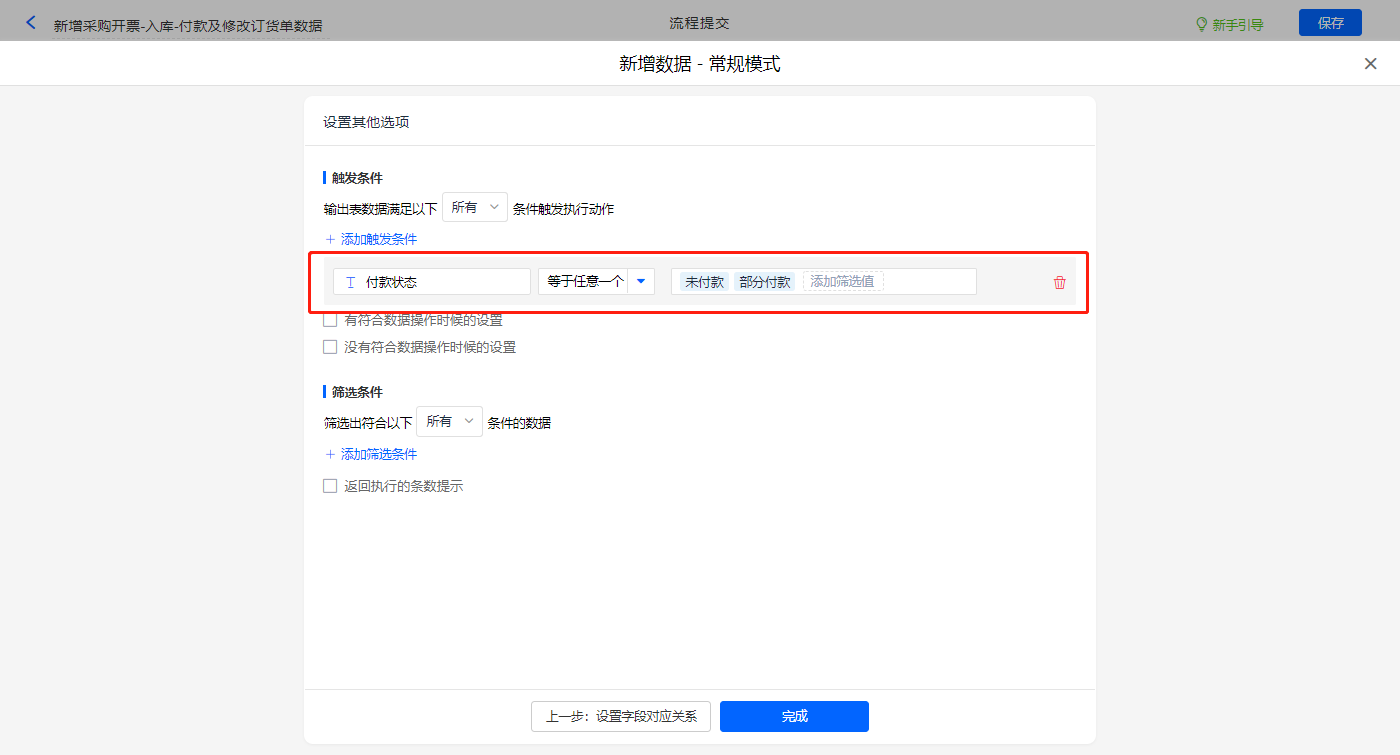Click the text-type icon beside 付款状态
This screenshot has width=1400, height=755.
(350, 283)
